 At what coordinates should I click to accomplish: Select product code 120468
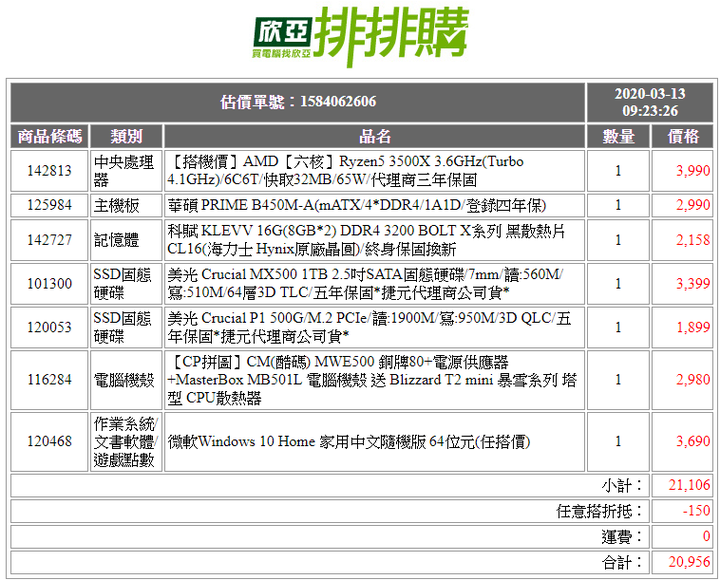click(x=50, y=441)
